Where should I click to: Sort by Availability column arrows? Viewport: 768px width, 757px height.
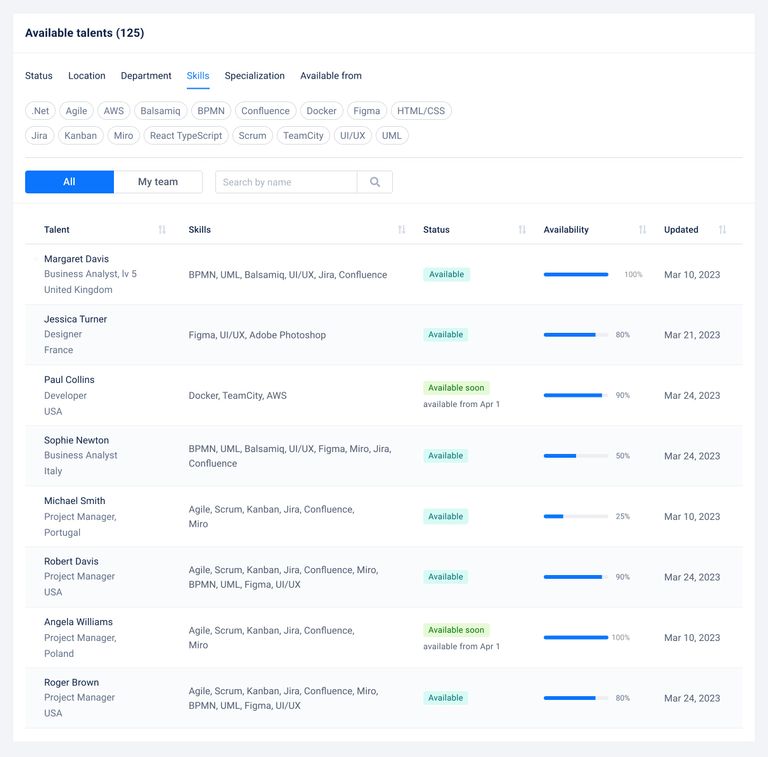point(642,230)
